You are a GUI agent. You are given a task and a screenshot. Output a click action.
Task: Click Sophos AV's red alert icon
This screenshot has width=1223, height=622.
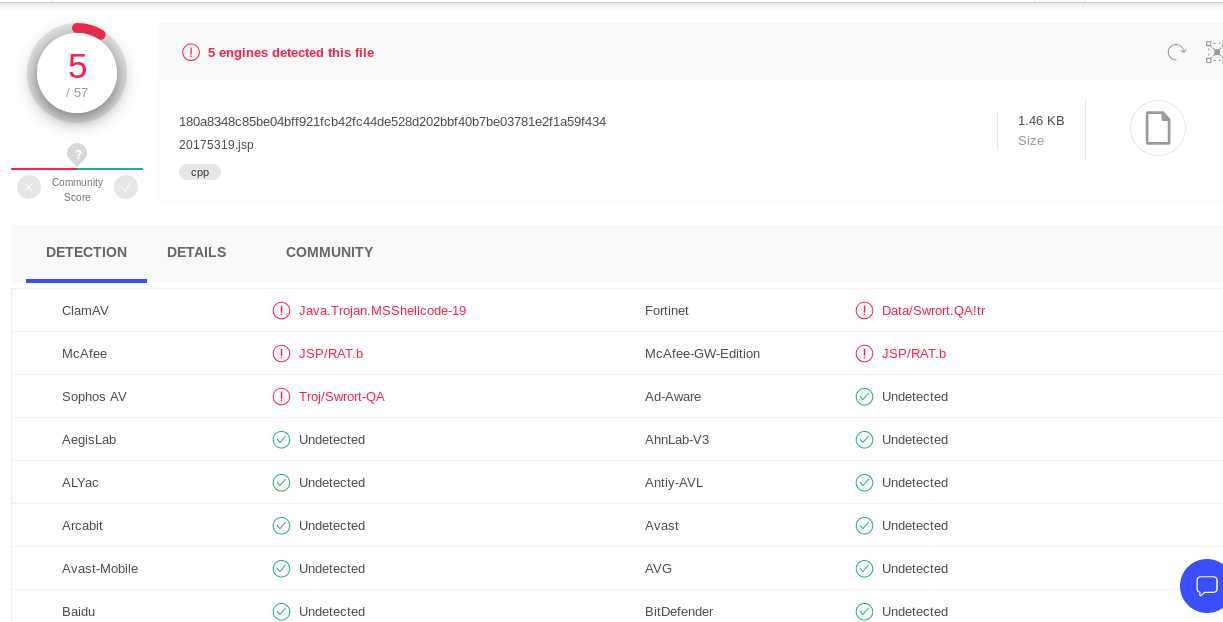coord(281,397)
